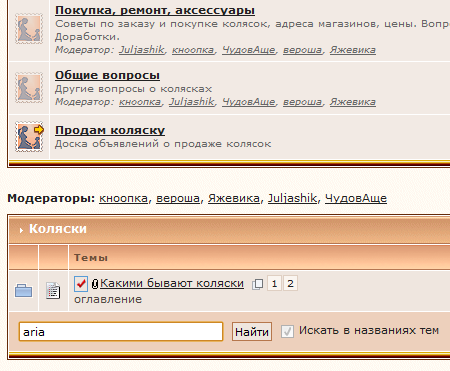Image resolution: width=450 pixels, height=371 pixels.
Task: Click description 'Доска объявлений о продаже колясок'
Action: point(163,144)
